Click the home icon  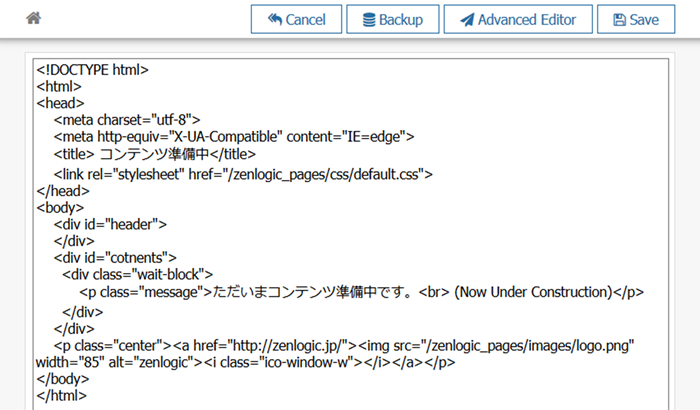33,18
